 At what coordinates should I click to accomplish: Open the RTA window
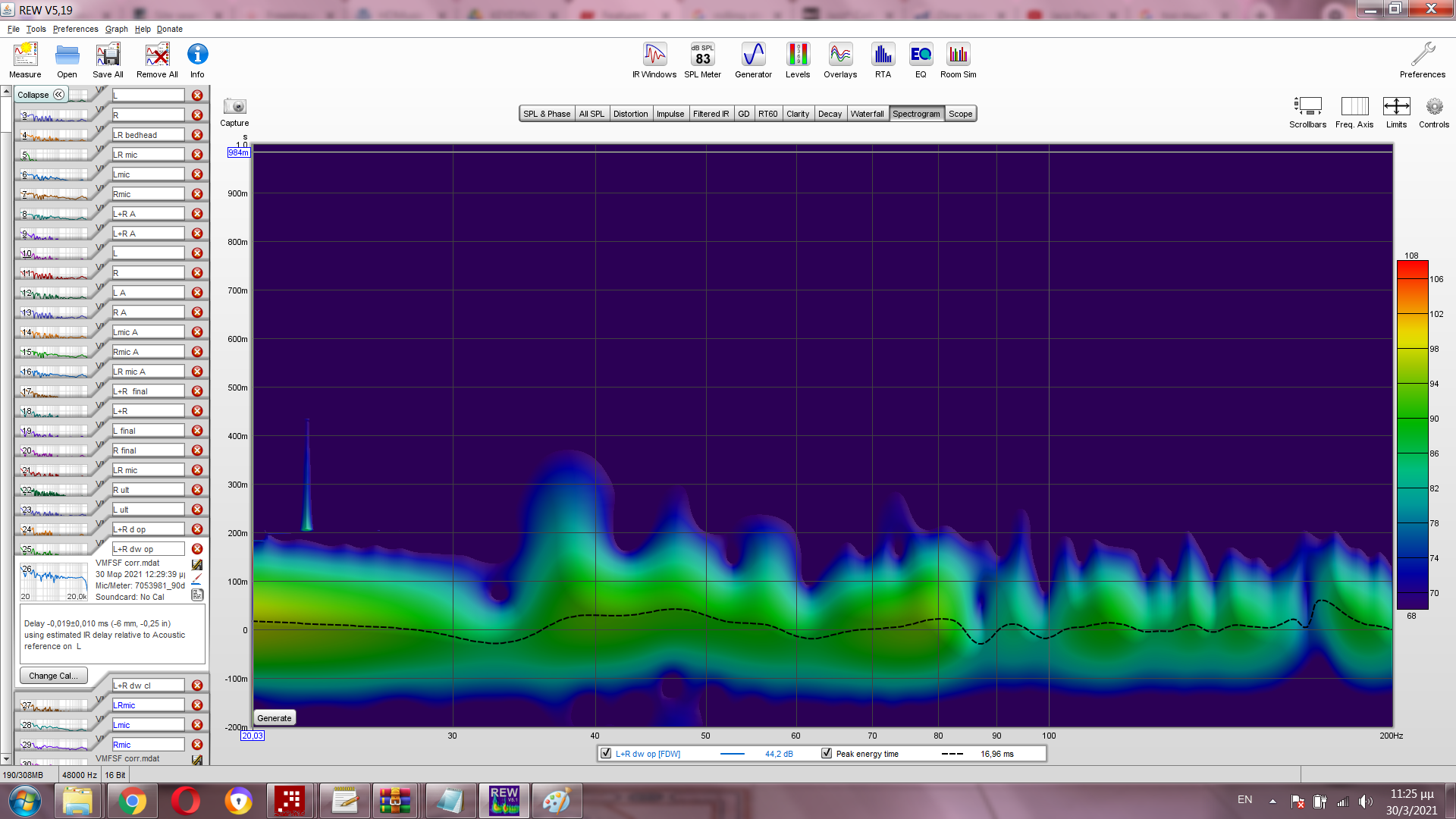883,60
